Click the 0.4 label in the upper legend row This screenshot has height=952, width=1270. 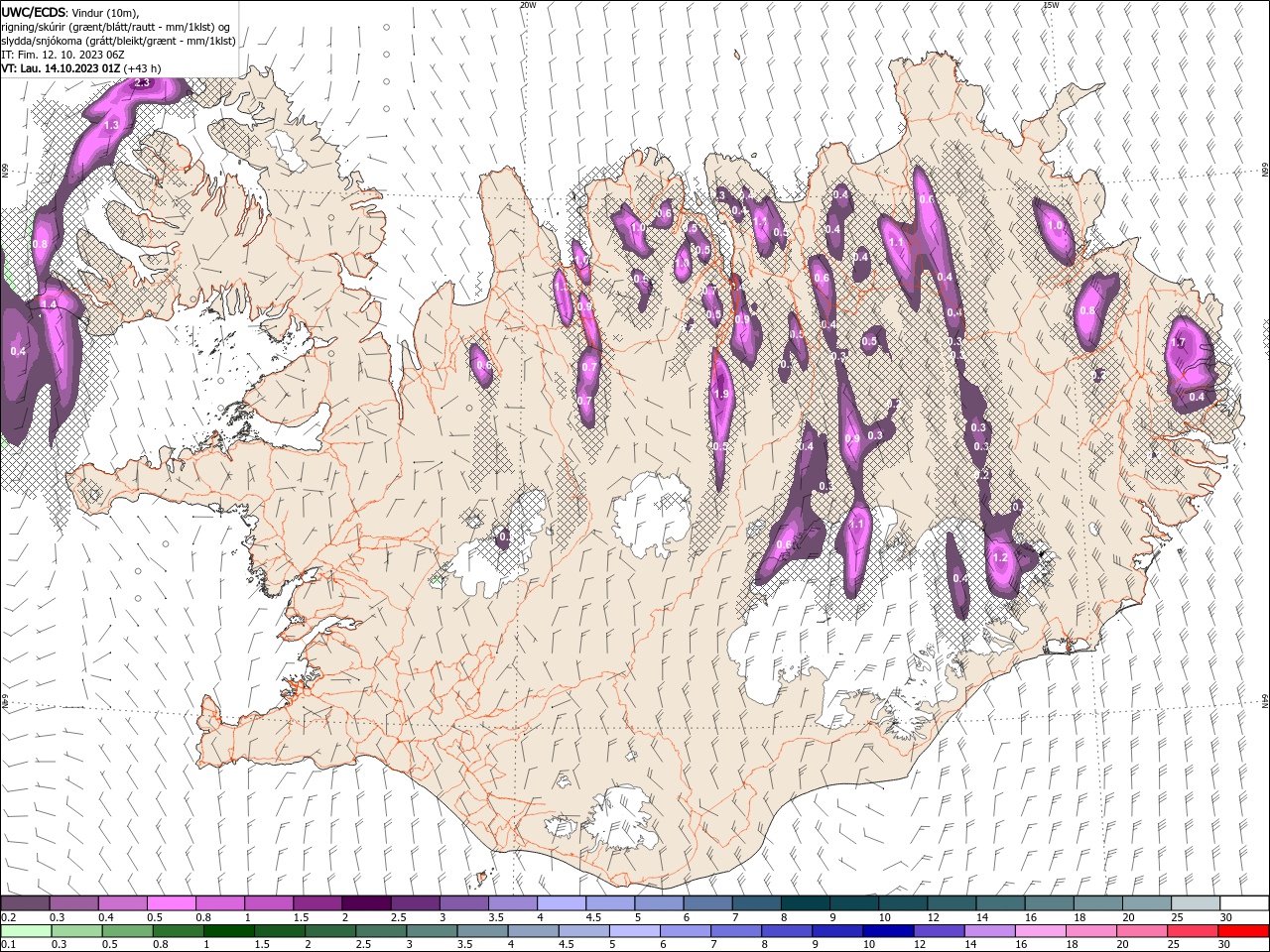[106, 917]
